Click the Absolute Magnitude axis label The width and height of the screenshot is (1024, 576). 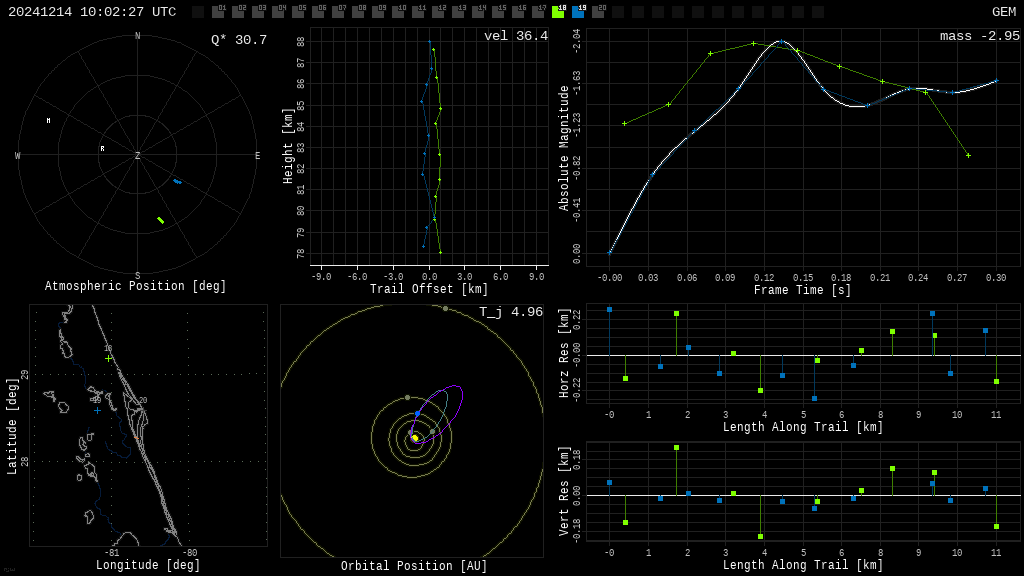[x=565, y=148]
